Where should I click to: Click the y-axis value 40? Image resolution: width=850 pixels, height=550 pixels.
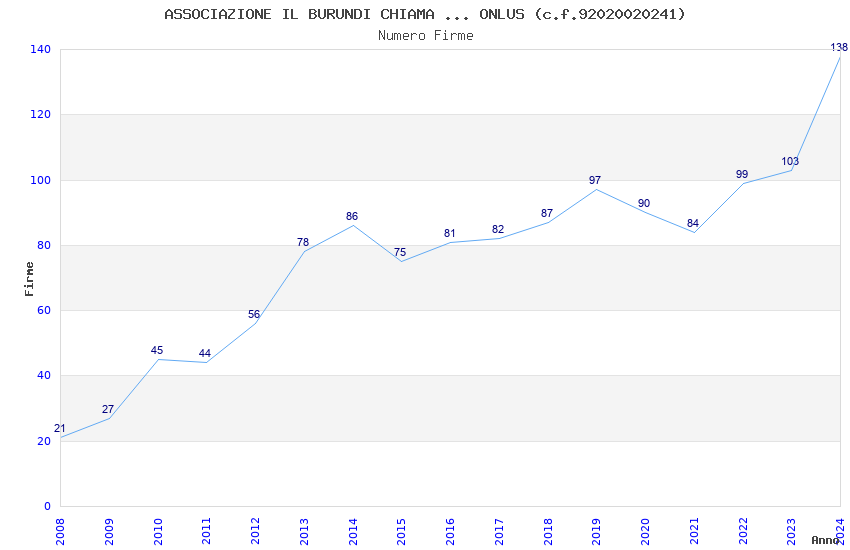(x=44, y=376)
